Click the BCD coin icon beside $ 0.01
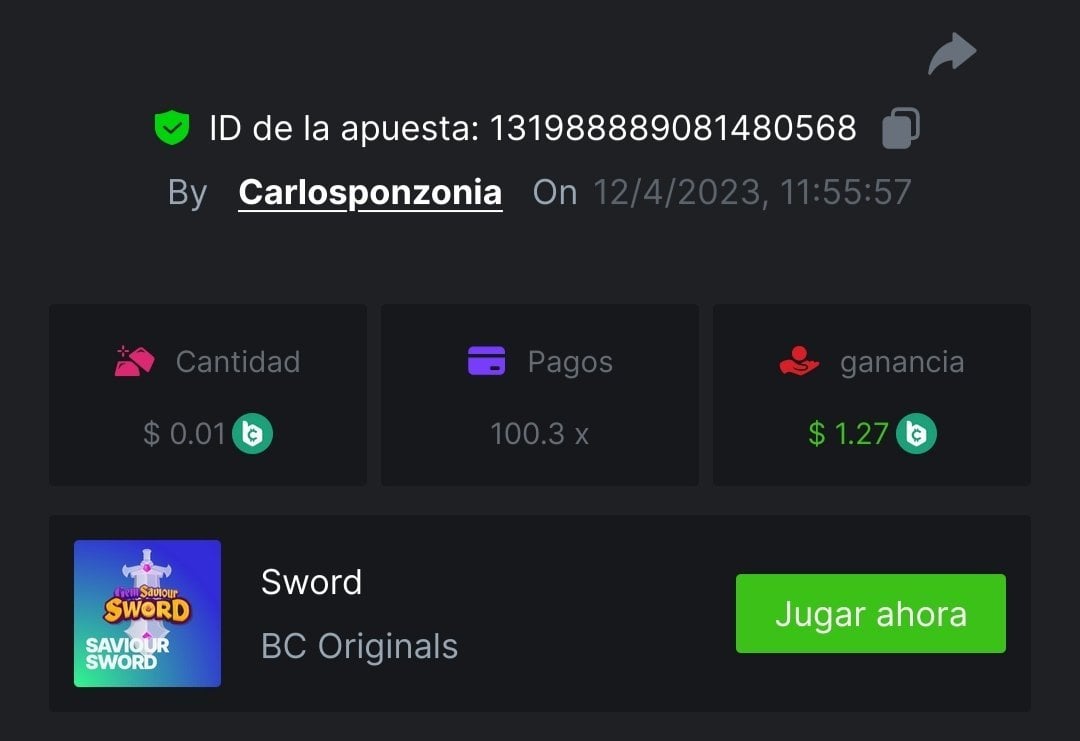 coord(252,434)
